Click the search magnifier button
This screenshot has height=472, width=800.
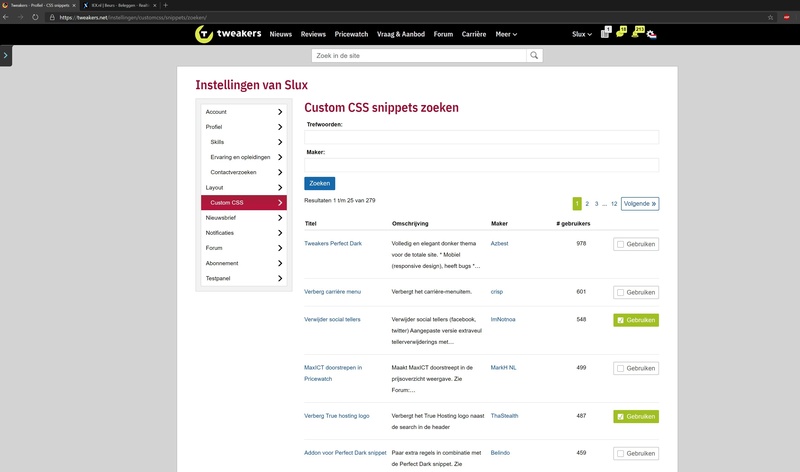[534, 56]
